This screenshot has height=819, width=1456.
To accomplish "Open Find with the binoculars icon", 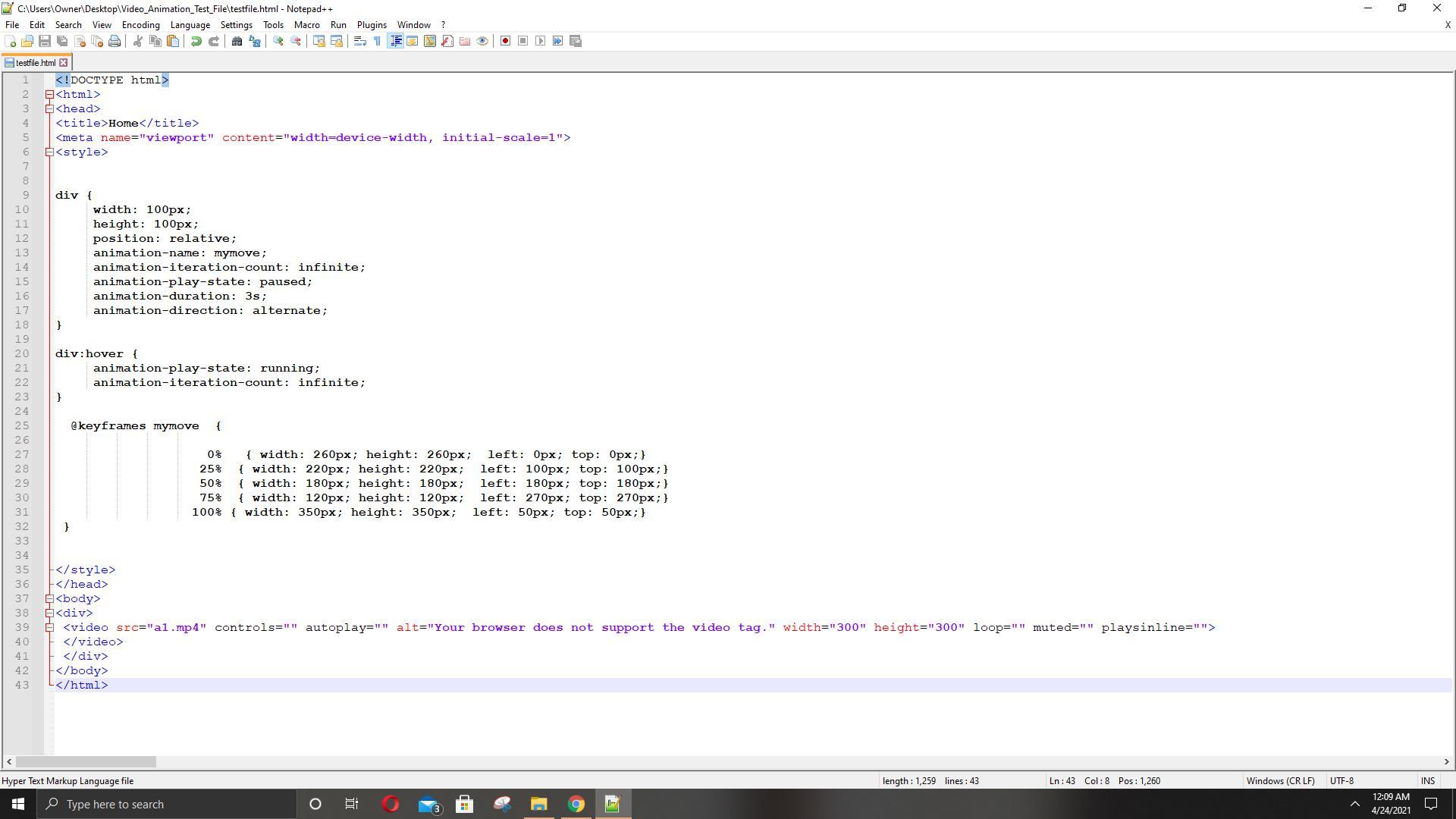I will [x=237, y=41].
